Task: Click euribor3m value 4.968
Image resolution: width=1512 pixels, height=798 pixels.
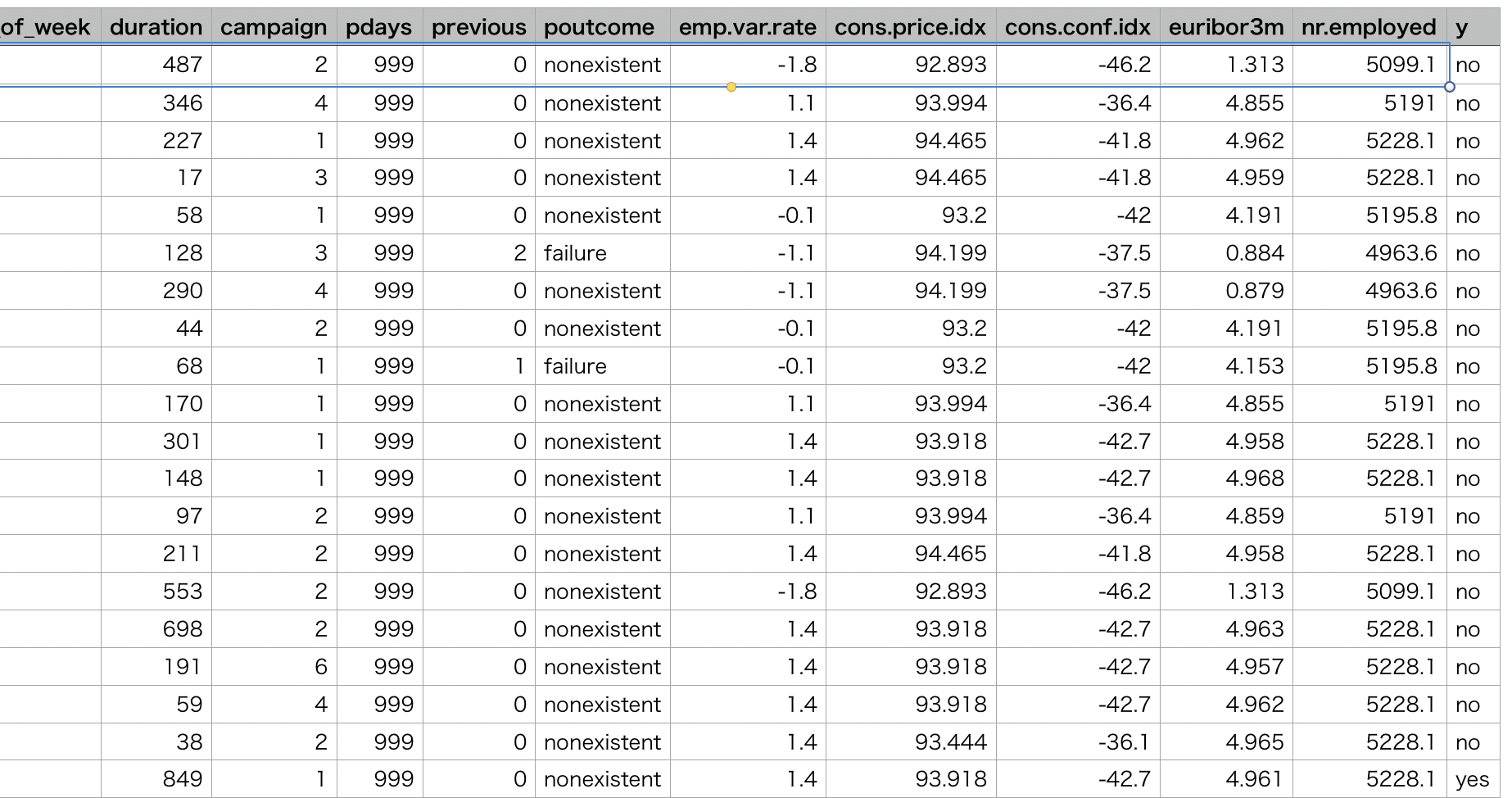Action: (1226, 478)
